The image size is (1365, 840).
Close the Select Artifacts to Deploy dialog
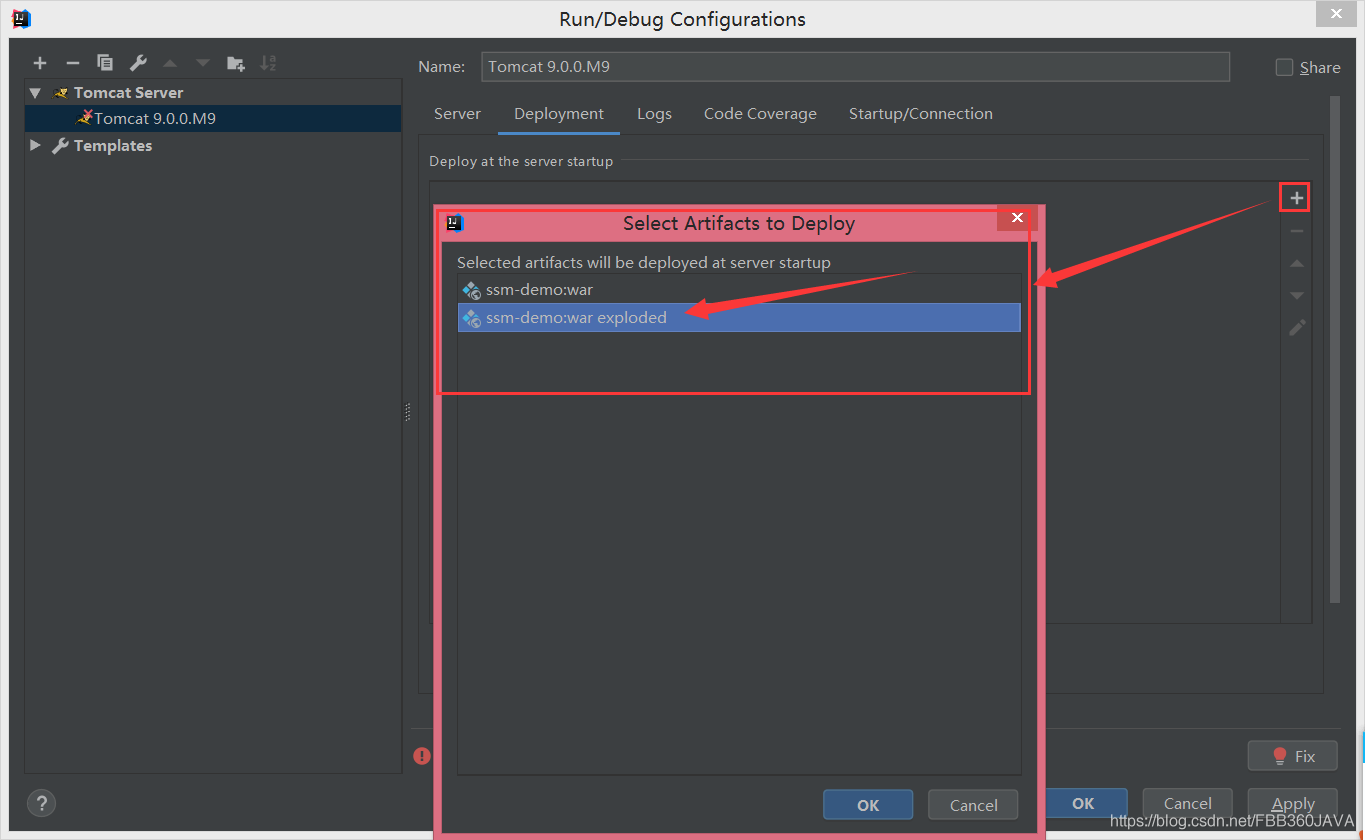coord(1017,218)
